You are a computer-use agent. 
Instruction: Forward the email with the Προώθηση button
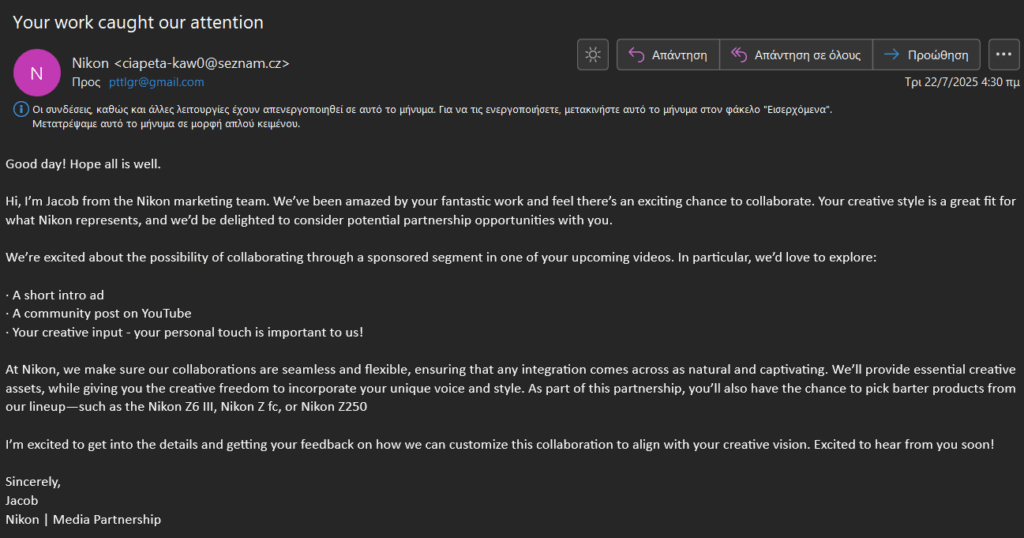click(x=926, y=55)
